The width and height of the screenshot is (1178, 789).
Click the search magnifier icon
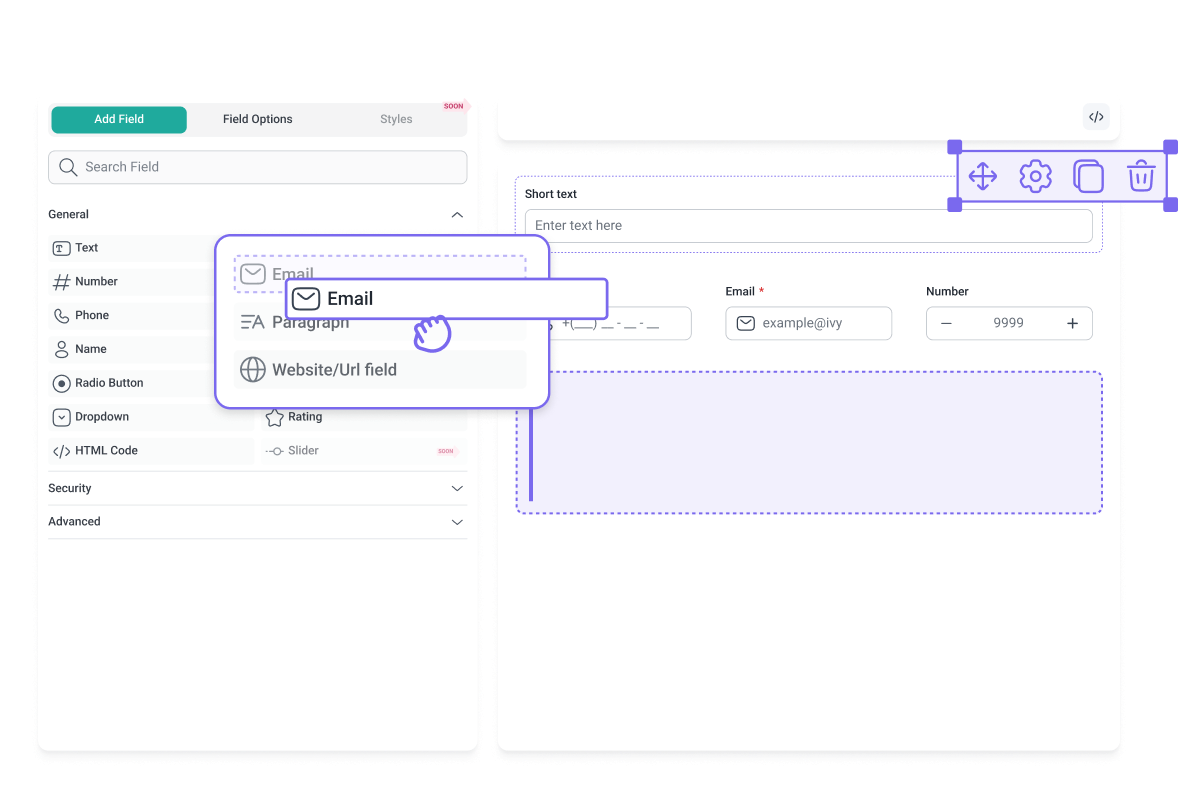tap(67, 167)
